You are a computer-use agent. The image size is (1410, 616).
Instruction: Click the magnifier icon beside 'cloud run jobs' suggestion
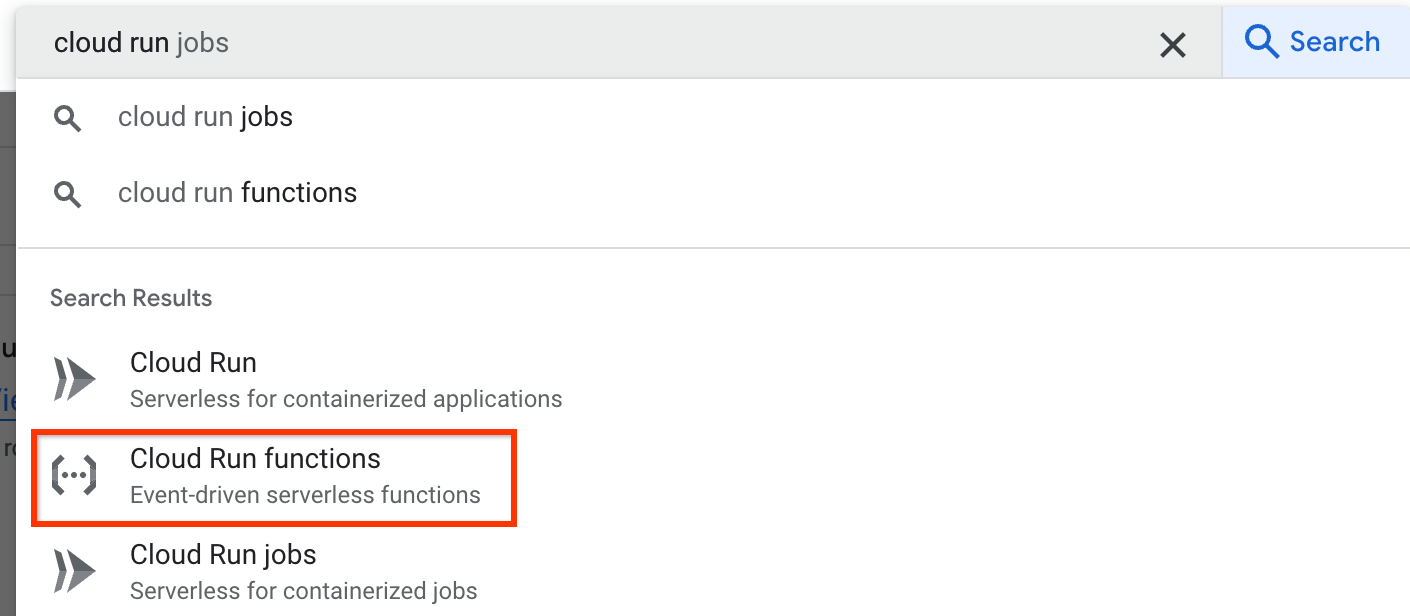67,118
